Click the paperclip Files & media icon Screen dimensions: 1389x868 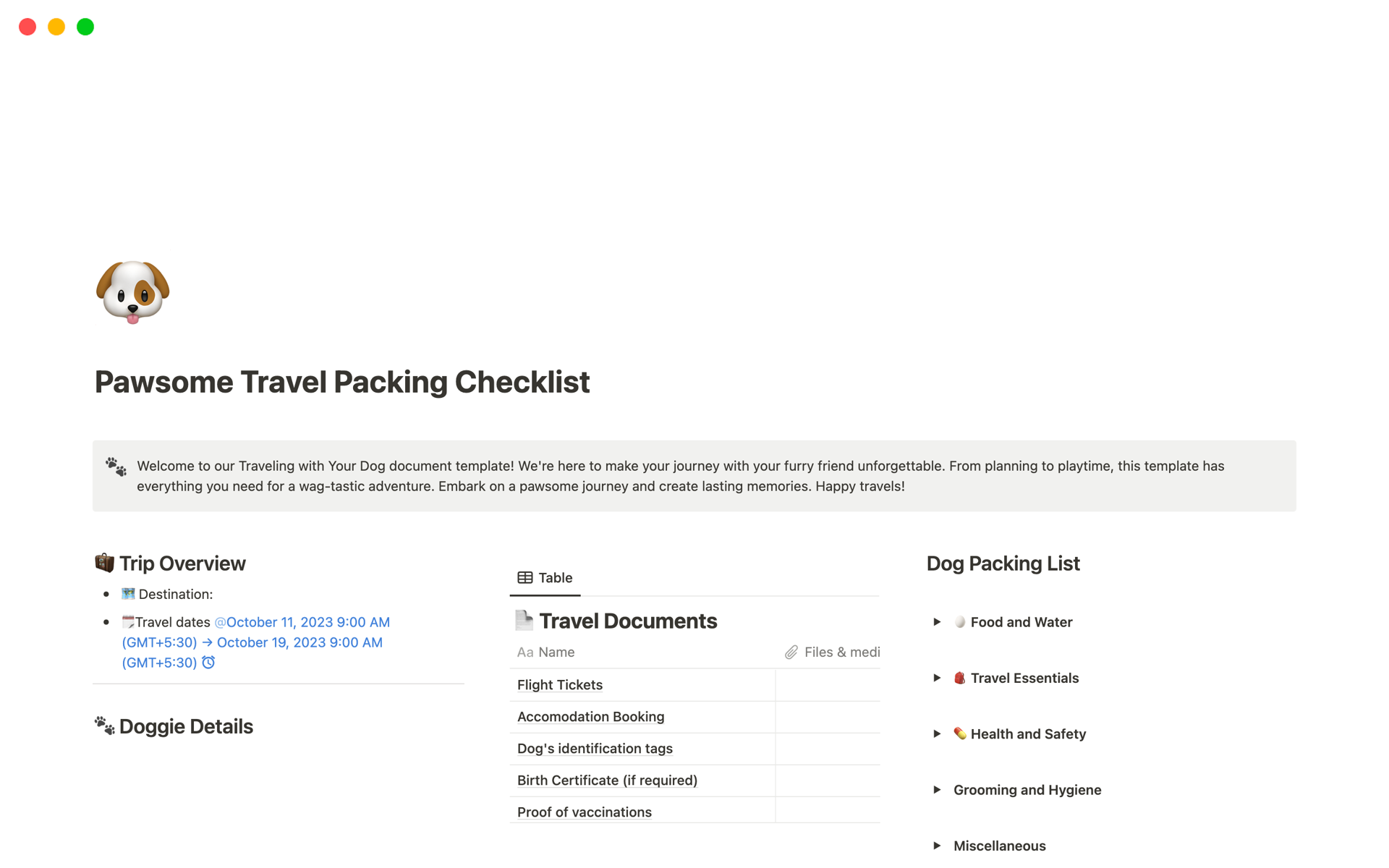(x=791, y=652)
